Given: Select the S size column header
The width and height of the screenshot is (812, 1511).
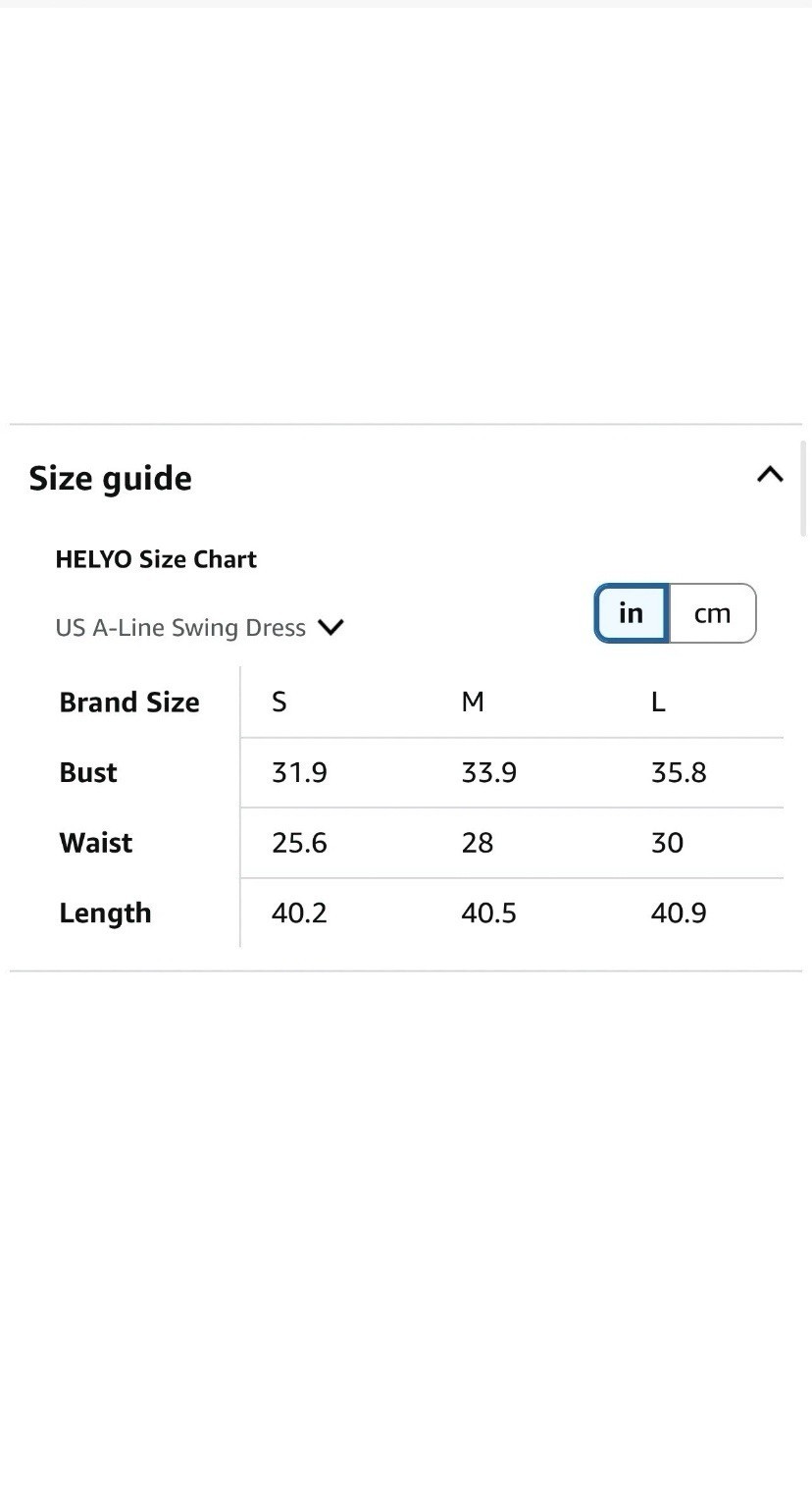Looking at the screenshot, I should [x=279, y=702].
